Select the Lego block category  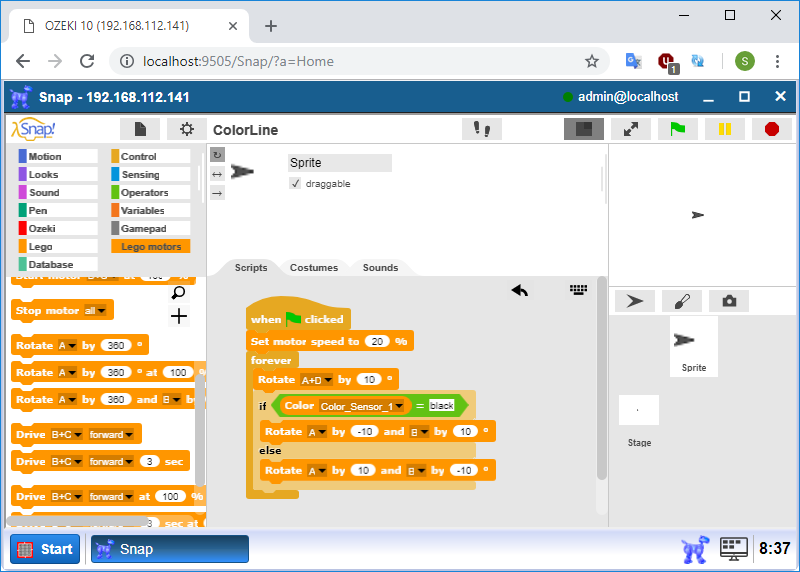(58, 246)
